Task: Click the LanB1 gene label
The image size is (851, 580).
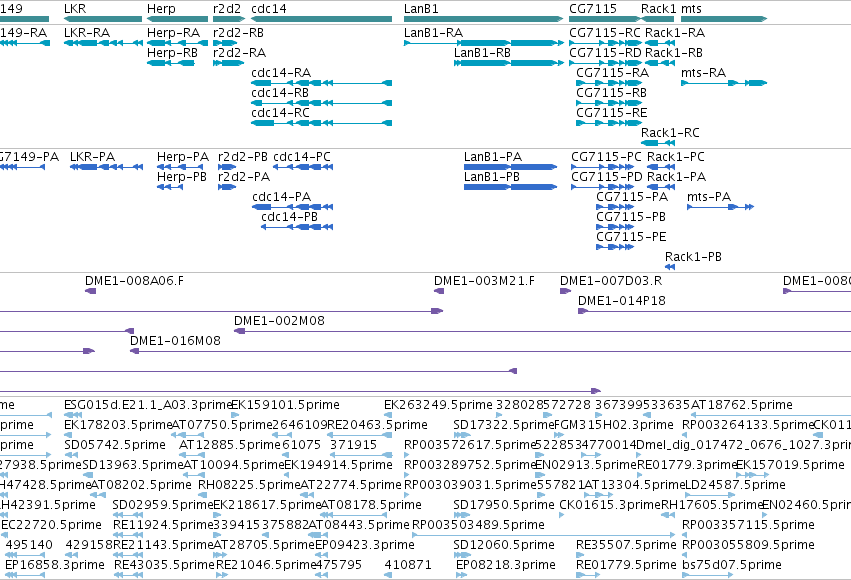Action: (x=421, y=9)
